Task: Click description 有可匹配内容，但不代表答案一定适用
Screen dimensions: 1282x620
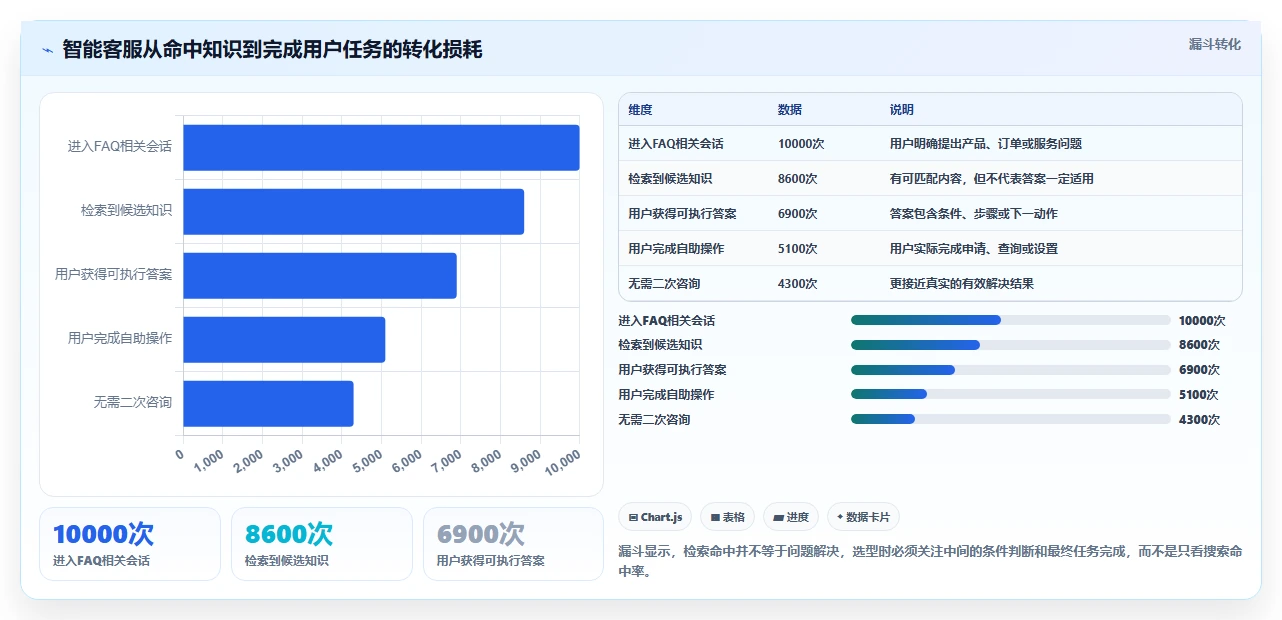Action: click(991, 179)
